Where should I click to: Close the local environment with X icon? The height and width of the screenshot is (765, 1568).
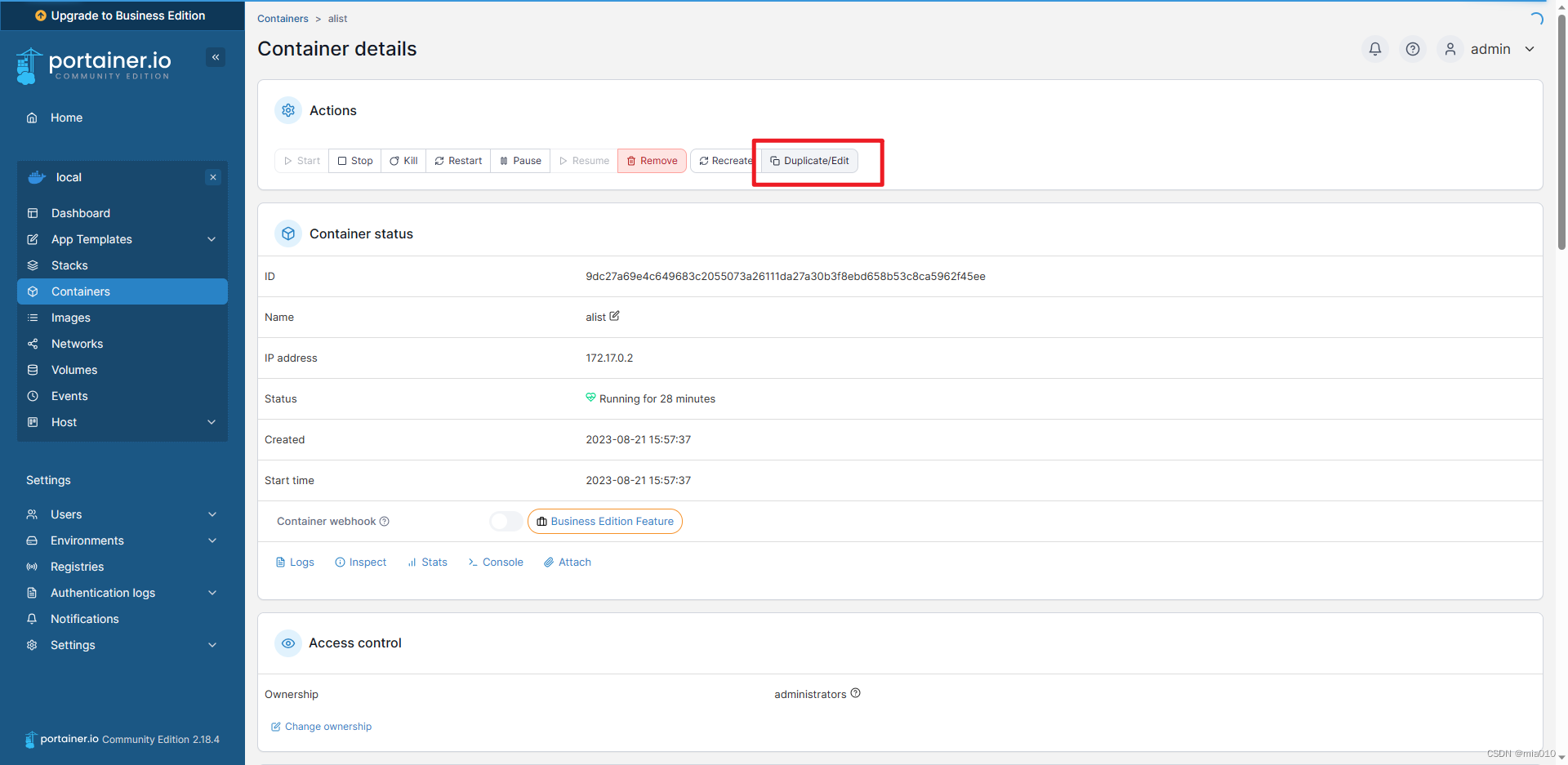(x=213, y=177)
